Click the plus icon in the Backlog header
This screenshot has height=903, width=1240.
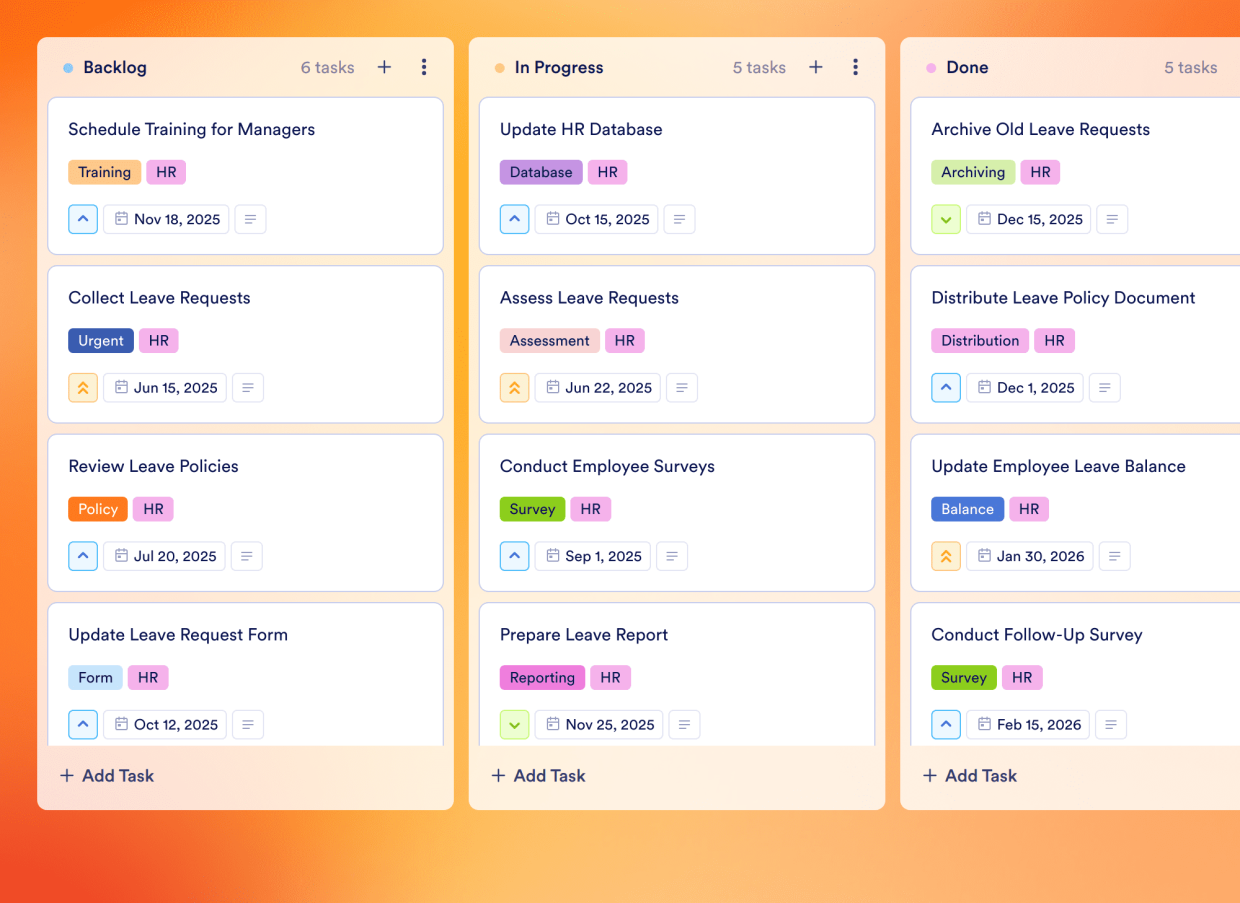(x=384, y=67)
